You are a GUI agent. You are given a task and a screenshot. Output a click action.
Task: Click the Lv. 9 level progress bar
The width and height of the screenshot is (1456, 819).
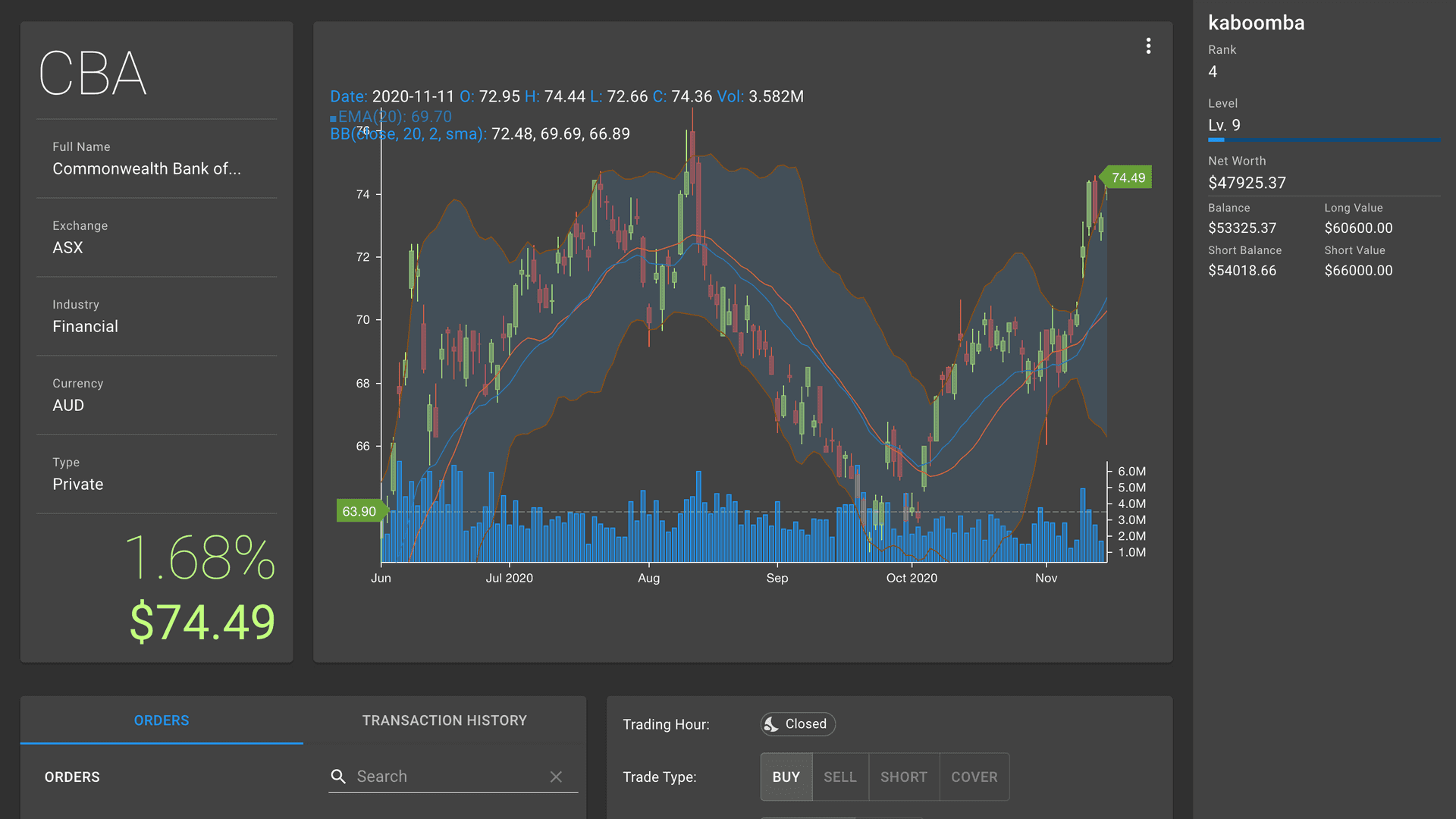[1323, 140]
